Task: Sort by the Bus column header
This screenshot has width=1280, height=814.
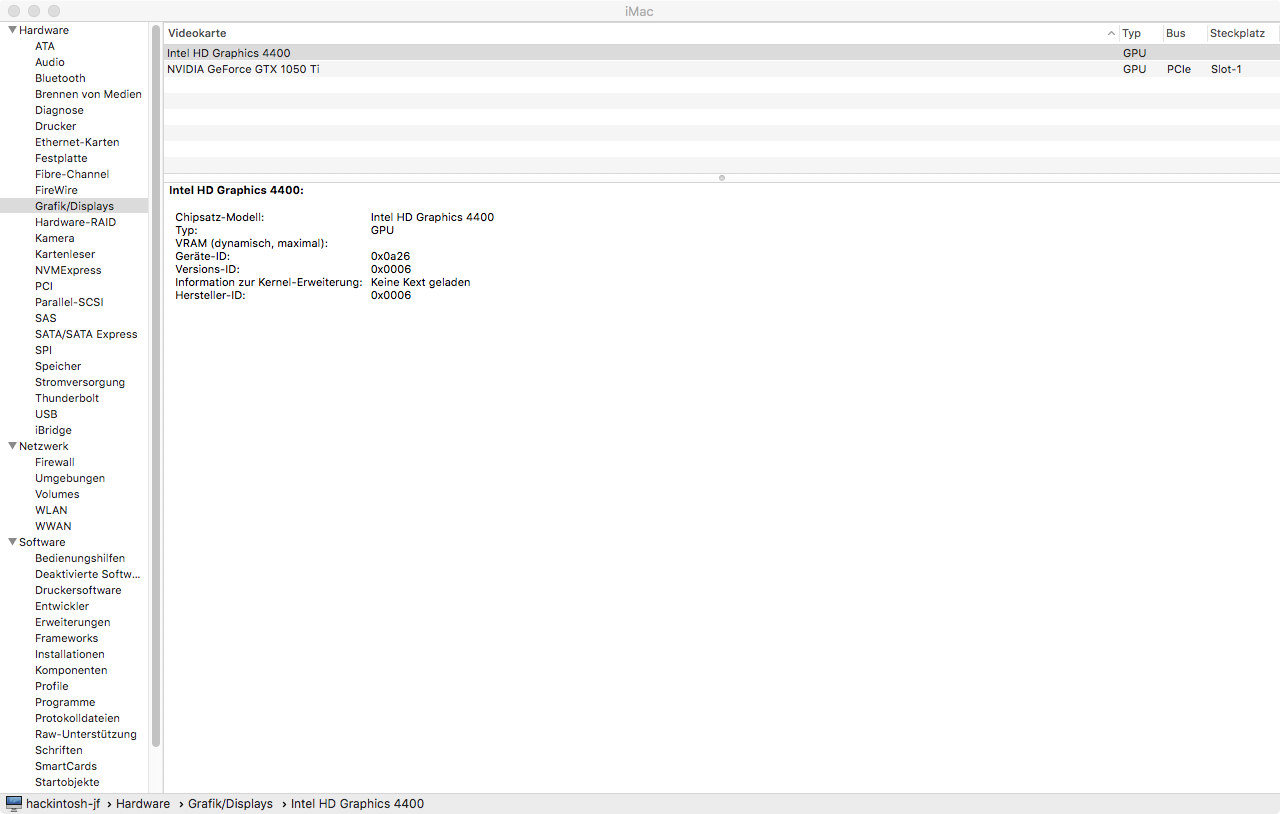Action: tap(1185, 33)
